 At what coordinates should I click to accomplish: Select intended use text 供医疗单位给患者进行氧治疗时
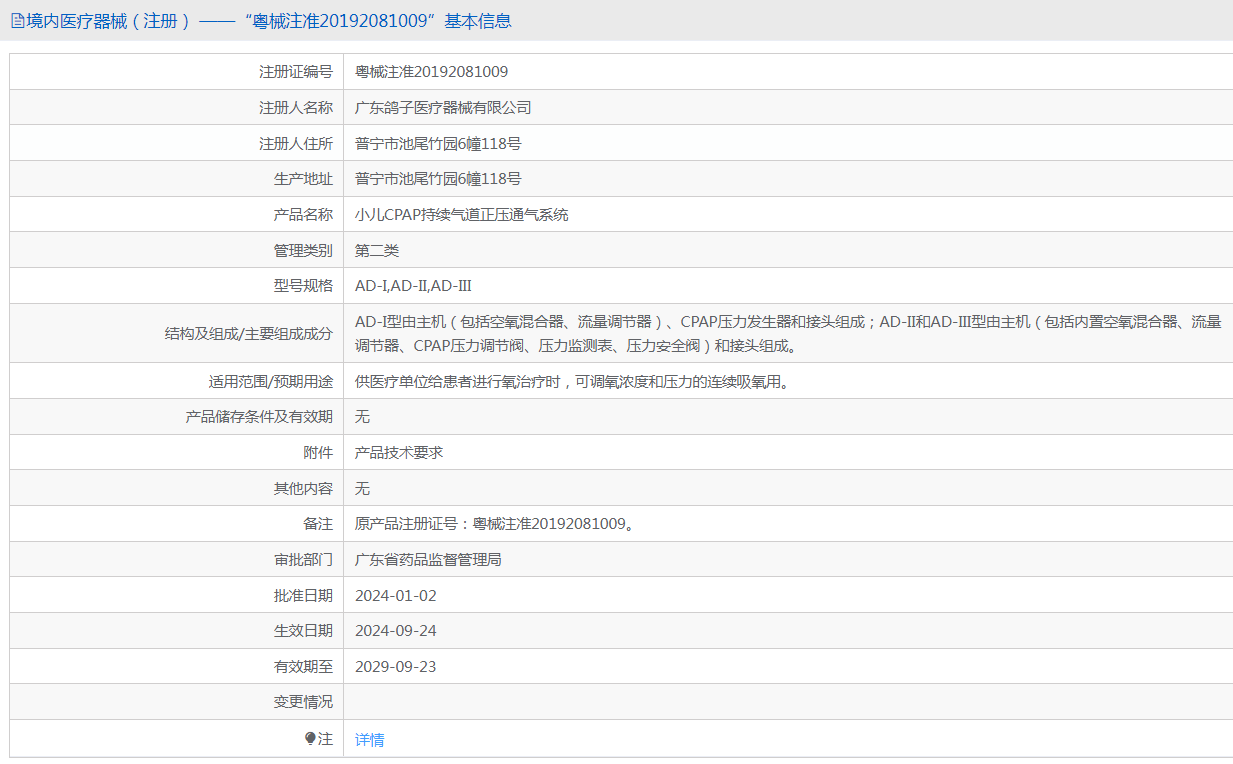tap(571, 382)
